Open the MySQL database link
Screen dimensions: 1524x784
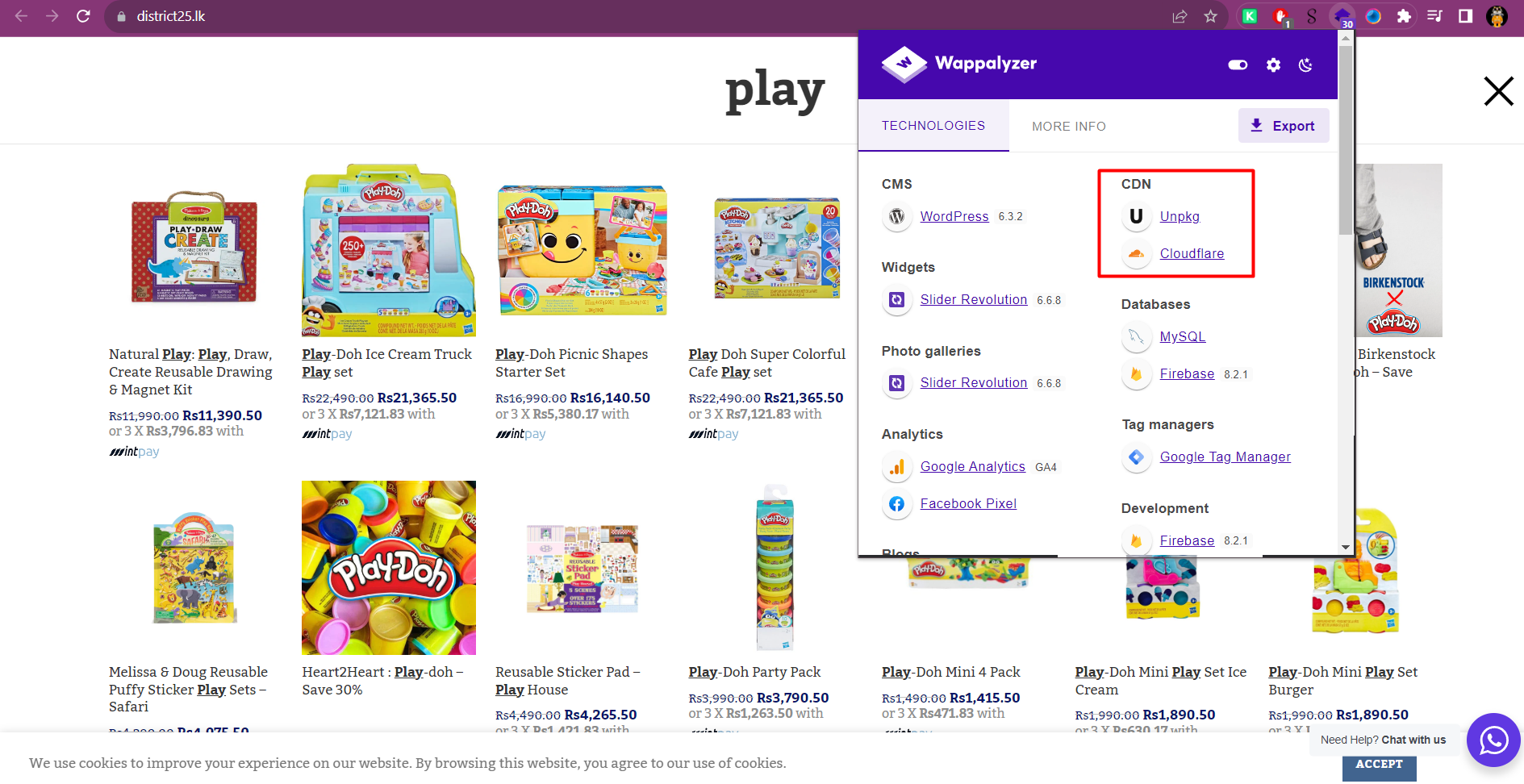point(1183,336)
